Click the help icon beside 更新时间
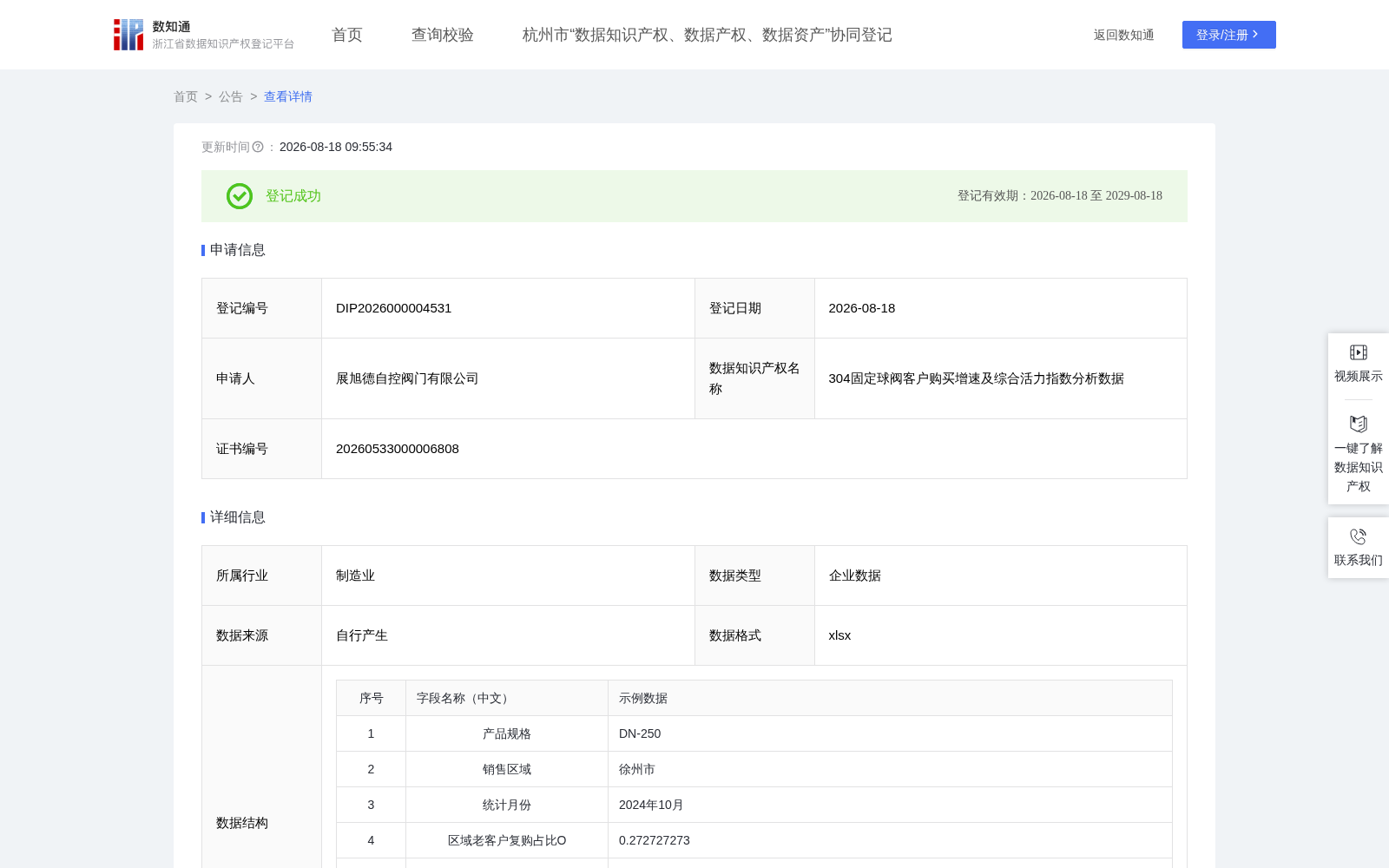 click(258, 148)
